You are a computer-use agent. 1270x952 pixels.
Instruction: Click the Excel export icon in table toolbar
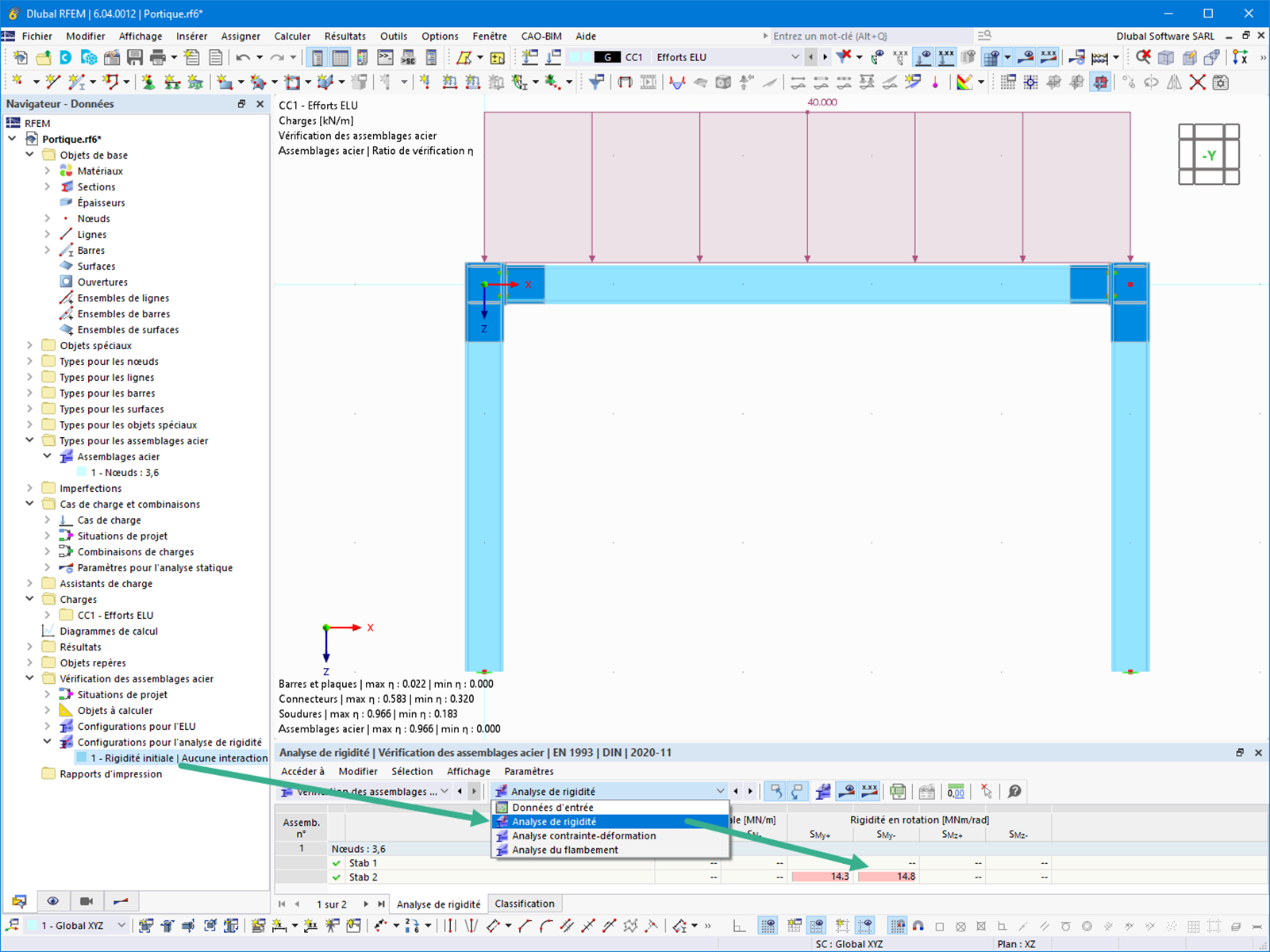click(898, 791)
